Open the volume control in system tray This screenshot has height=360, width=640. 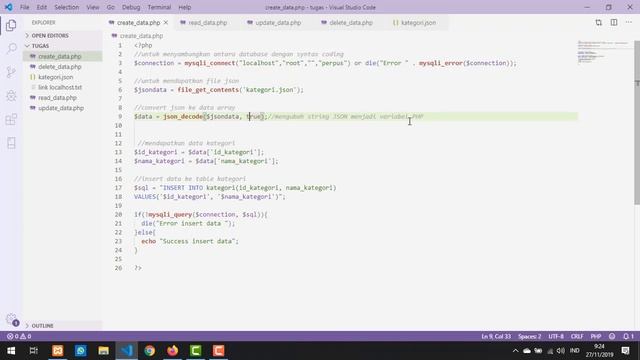pyautogui.click(x=560, y=351)
